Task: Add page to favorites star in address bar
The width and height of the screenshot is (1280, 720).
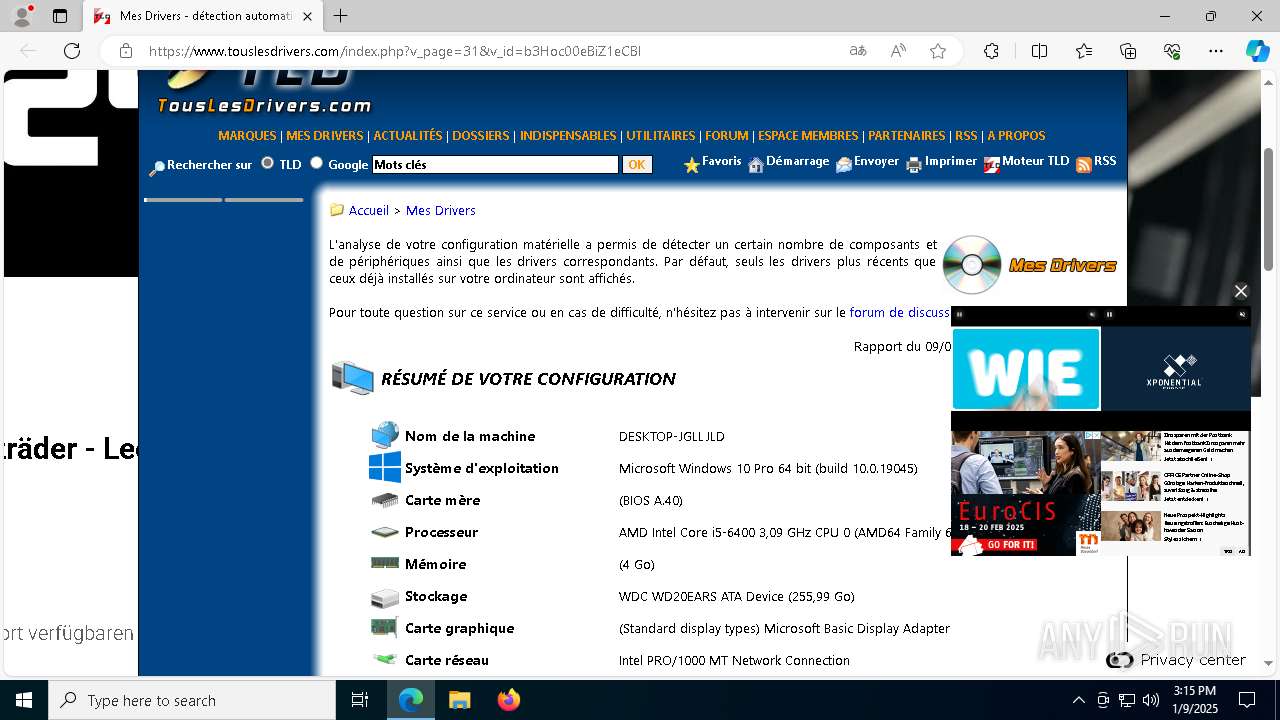Action: tap(938, 51)
